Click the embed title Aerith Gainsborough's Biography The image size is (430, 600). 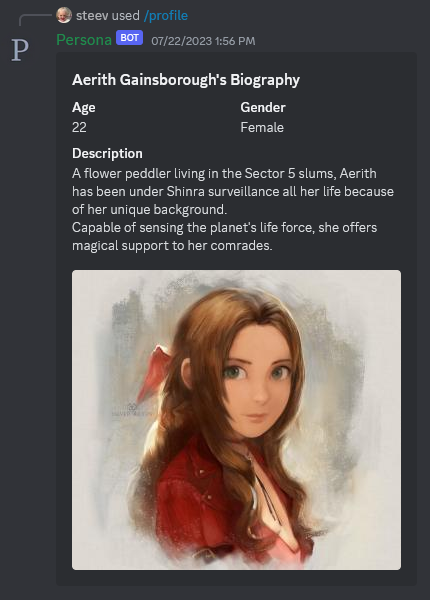(186, 80)
